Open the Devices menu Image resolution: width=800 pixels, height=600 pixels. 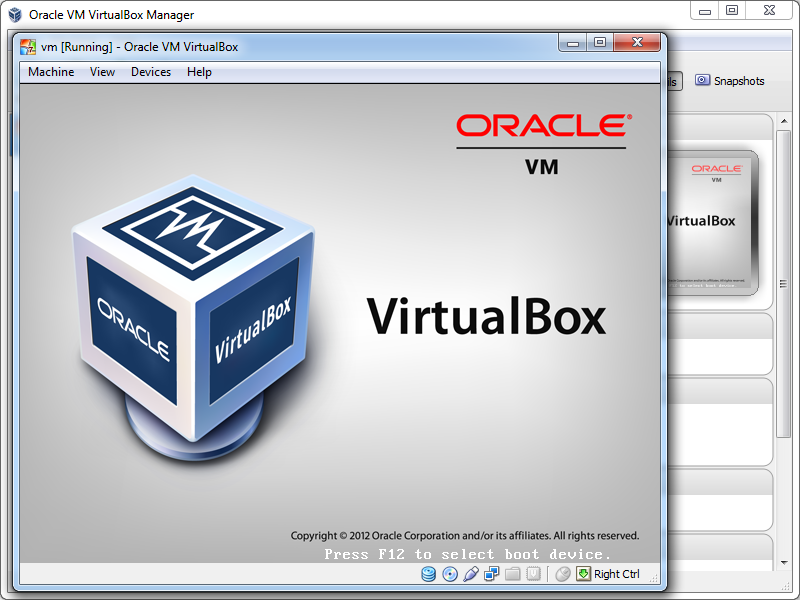click(151, 72)
